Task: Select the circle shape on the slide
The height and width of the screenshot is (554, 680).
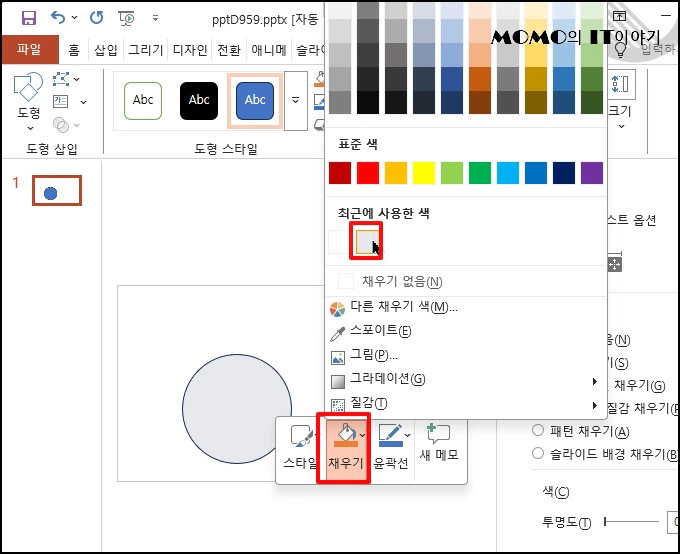Action: (x=237, y=409)
